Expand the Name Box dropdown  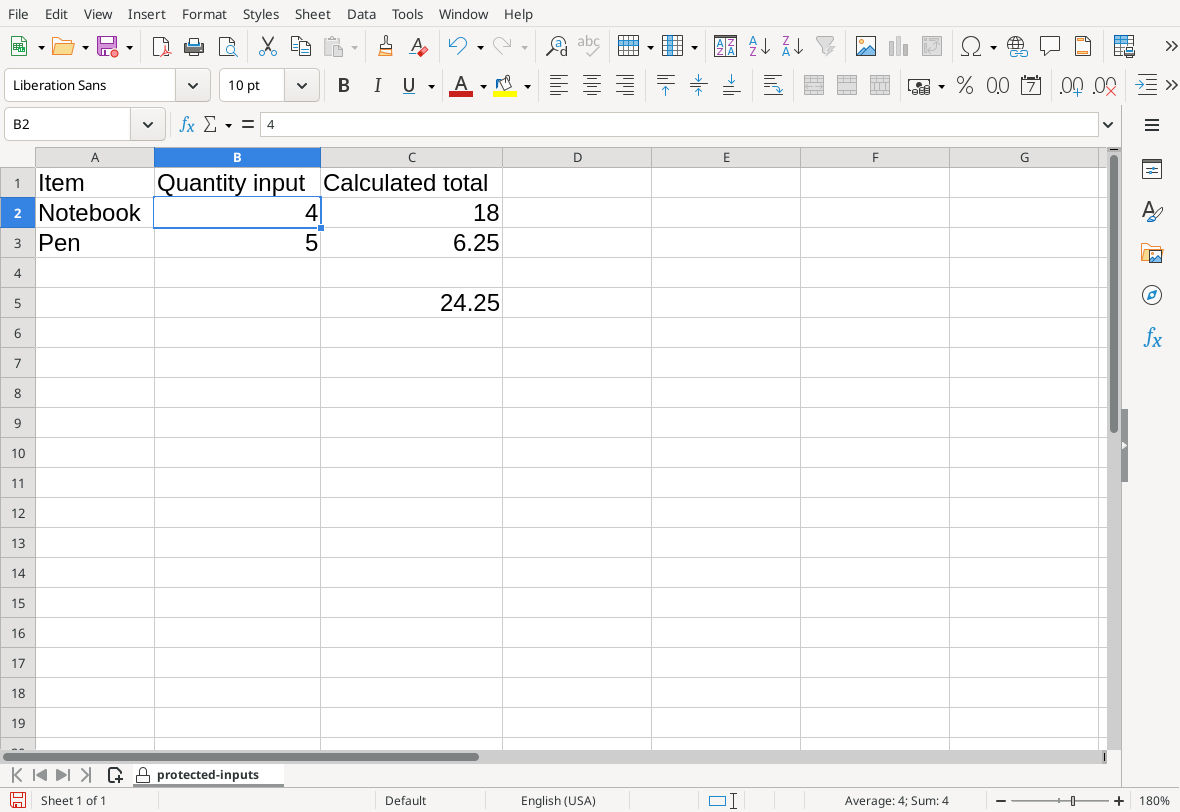point(148,125)
